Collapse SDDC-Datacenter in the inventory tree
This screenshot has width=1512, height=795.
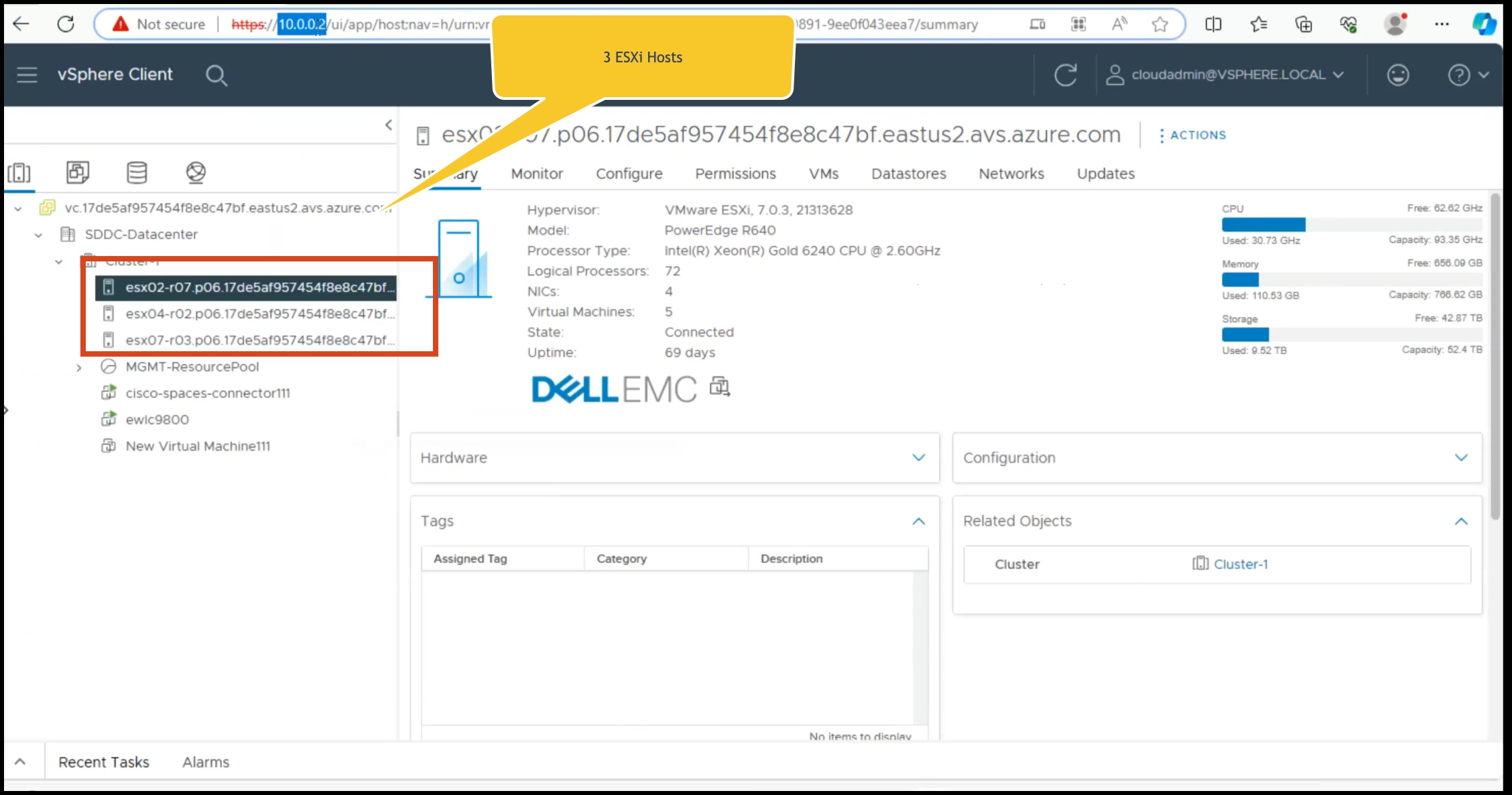38,235
